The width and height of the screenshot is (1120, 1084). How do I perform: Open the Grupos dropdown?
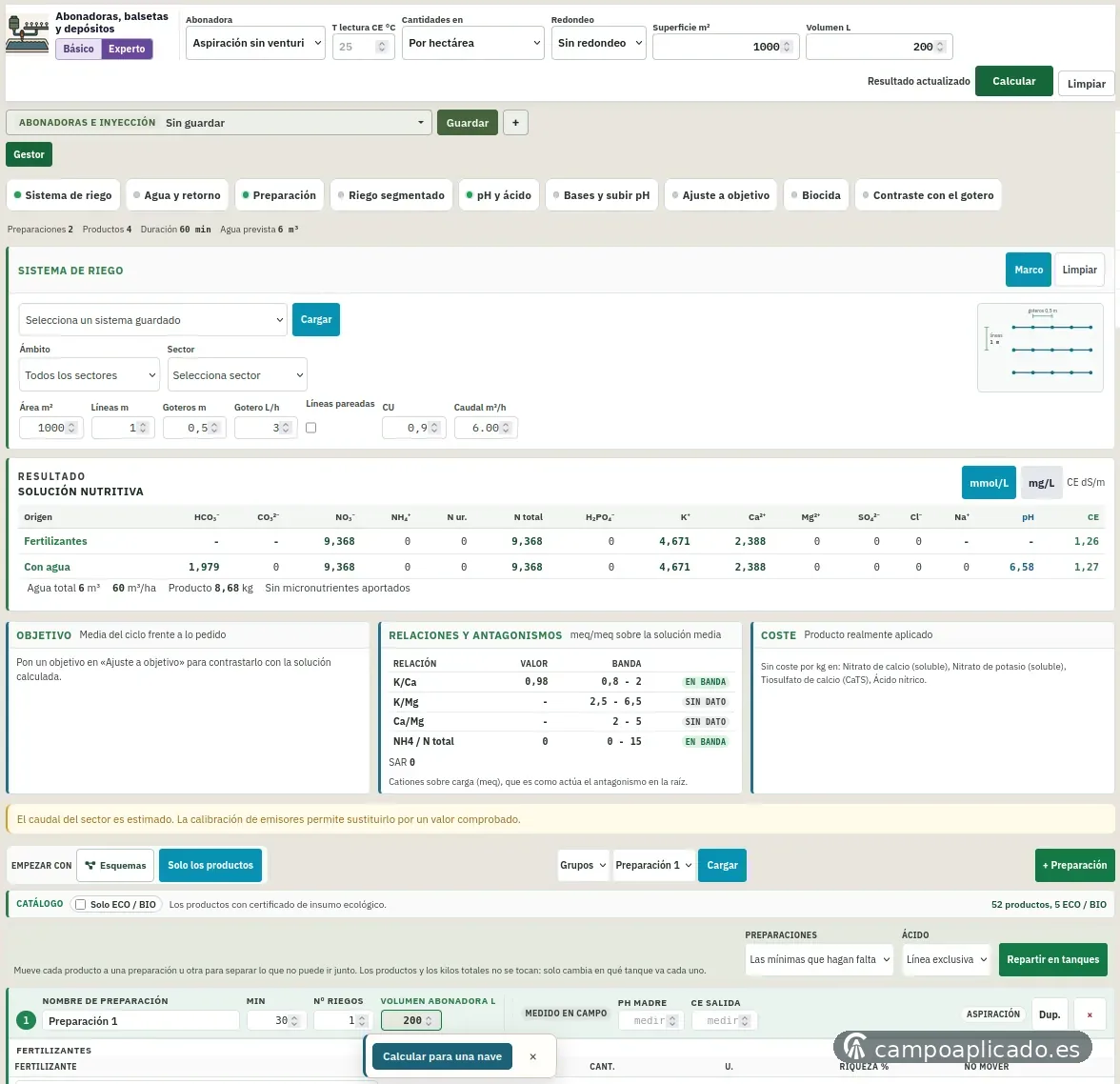click(583, 865)
